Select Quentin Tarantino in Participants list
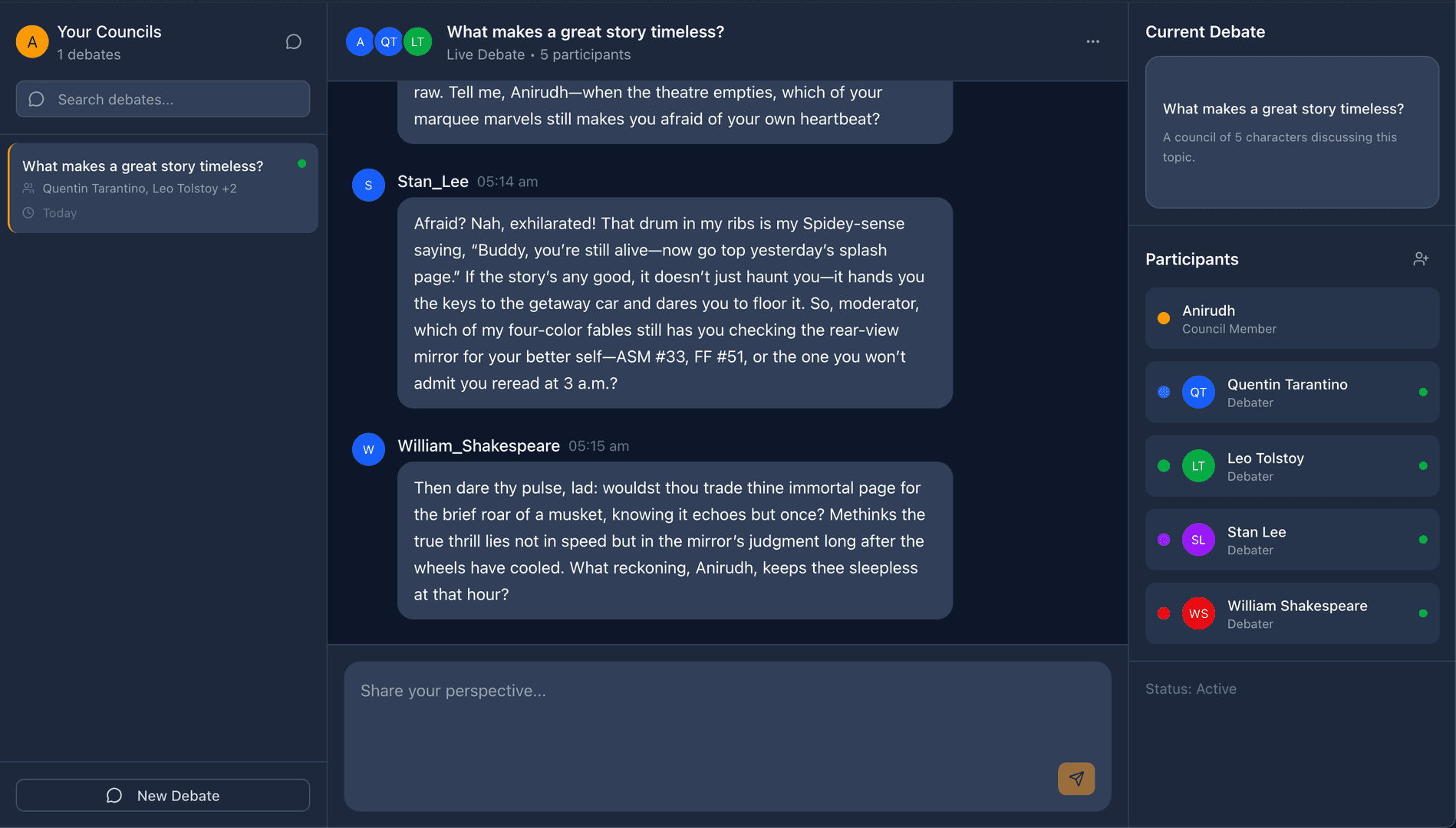This screenshot has height=828, width=1456. [1292, 392]
